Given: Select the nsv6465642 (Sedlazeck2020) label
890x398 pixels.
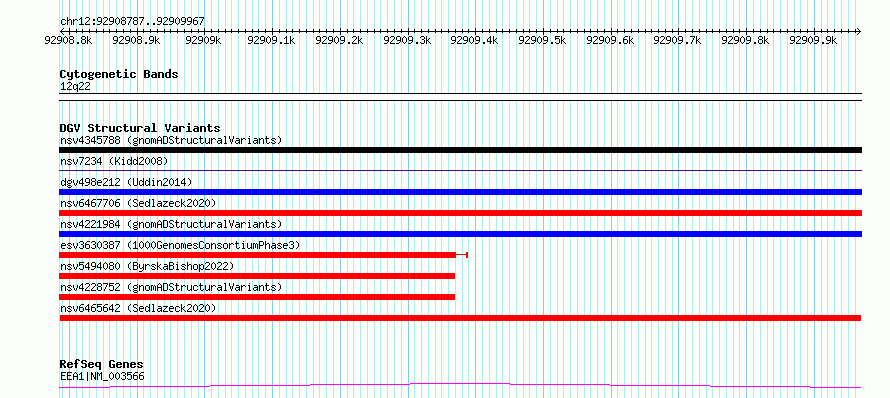Looking at the screenshot, I should [x=138, y=308].
